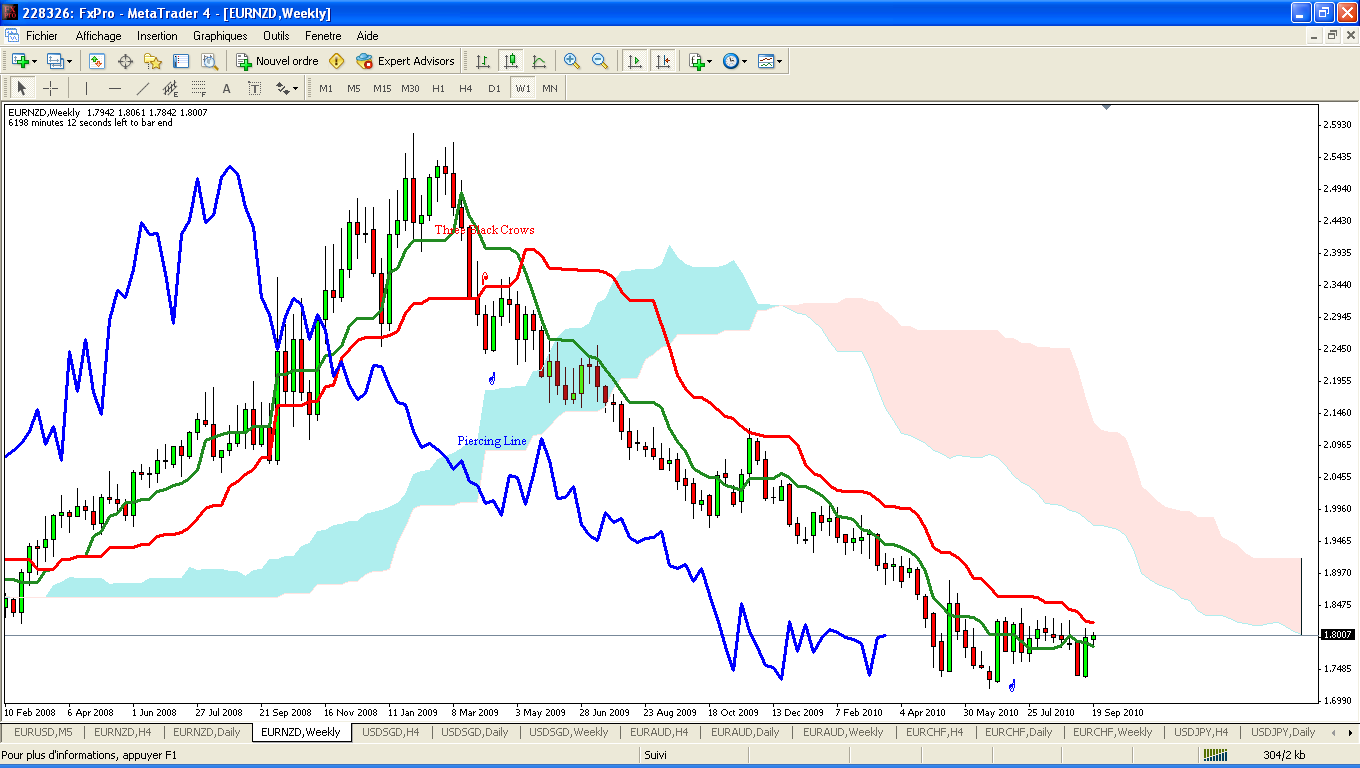The height and width of the screenshot is (768, 1360).
Task: Click the Expert Advisors button
Action: [x=405, y=61]
